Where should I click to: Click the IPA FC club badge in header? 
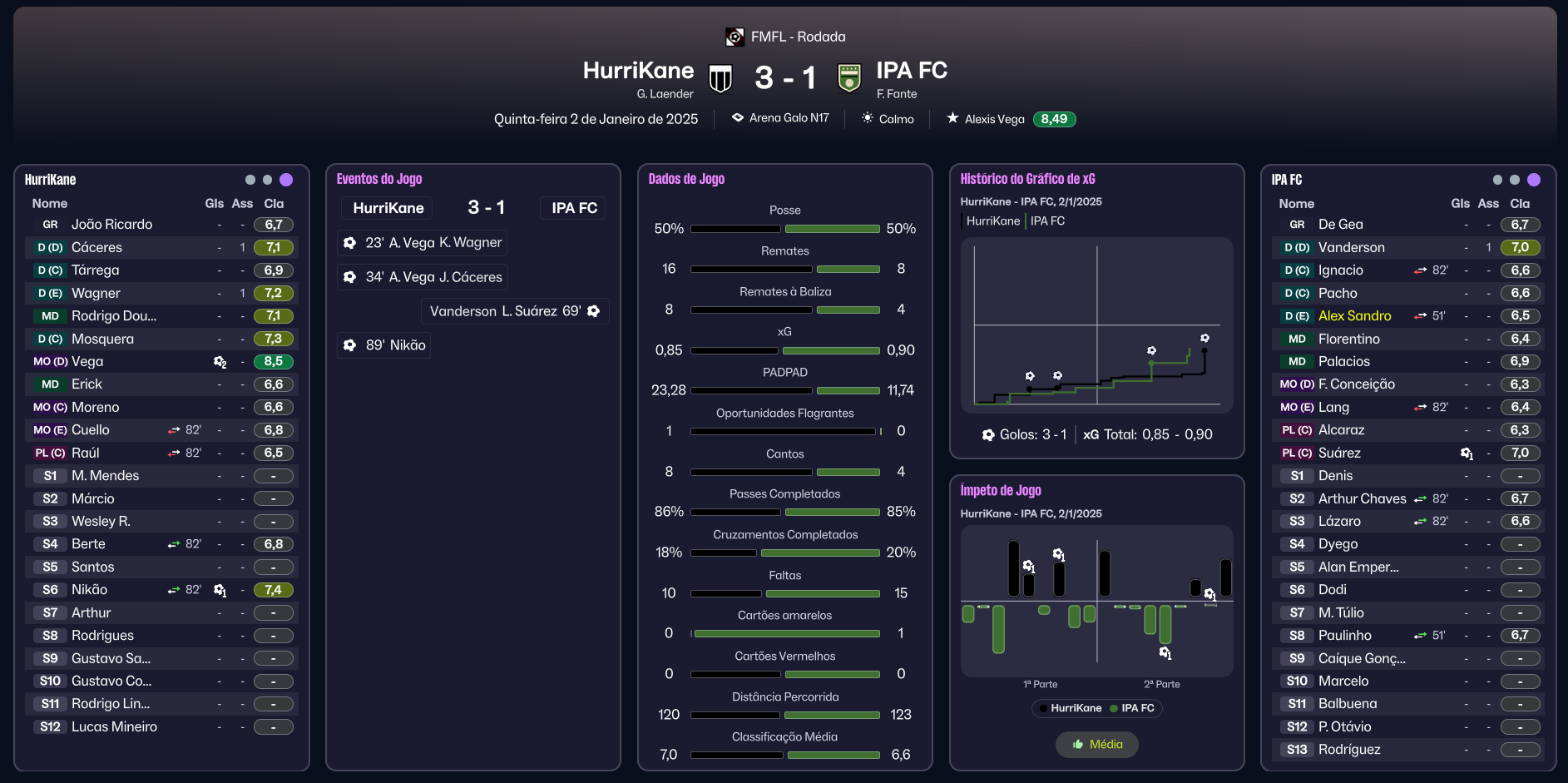(x=848, y=78)
